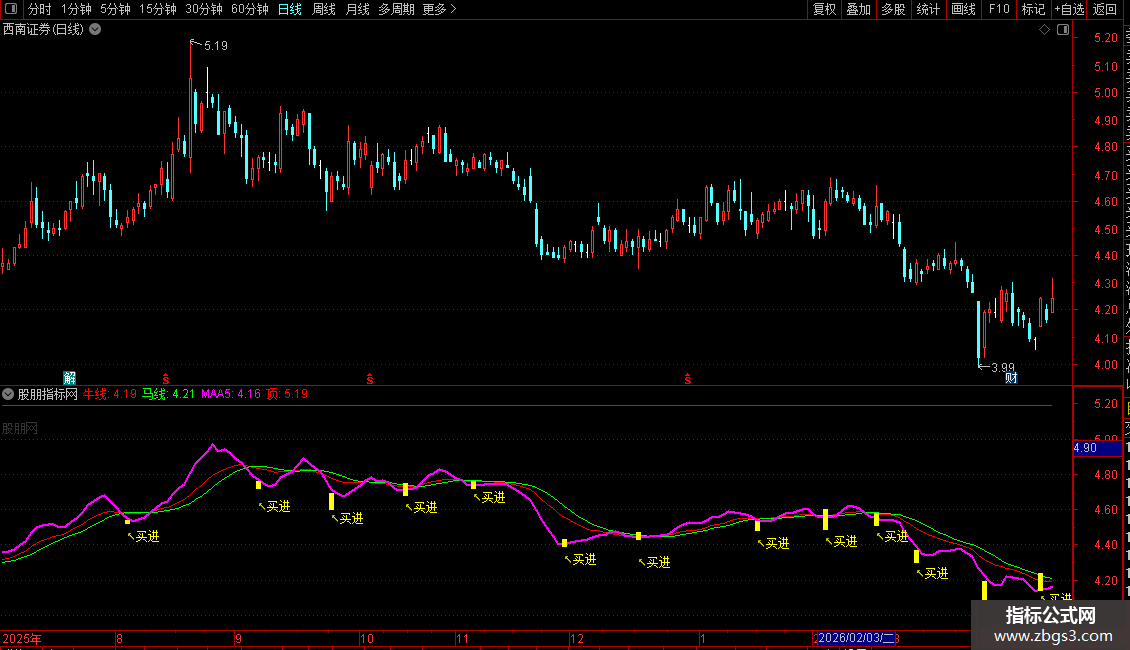Click the 5.19 high price annotation
The image size is (1130, 650).
pos(215,45)
